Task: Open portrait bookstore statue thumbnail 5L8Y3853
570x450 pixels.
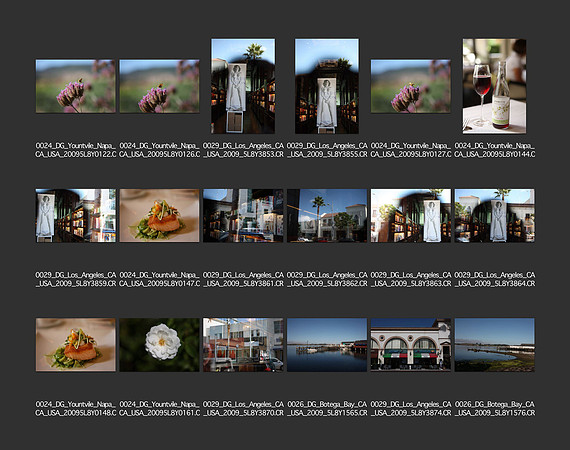Action: pos(243,86)
